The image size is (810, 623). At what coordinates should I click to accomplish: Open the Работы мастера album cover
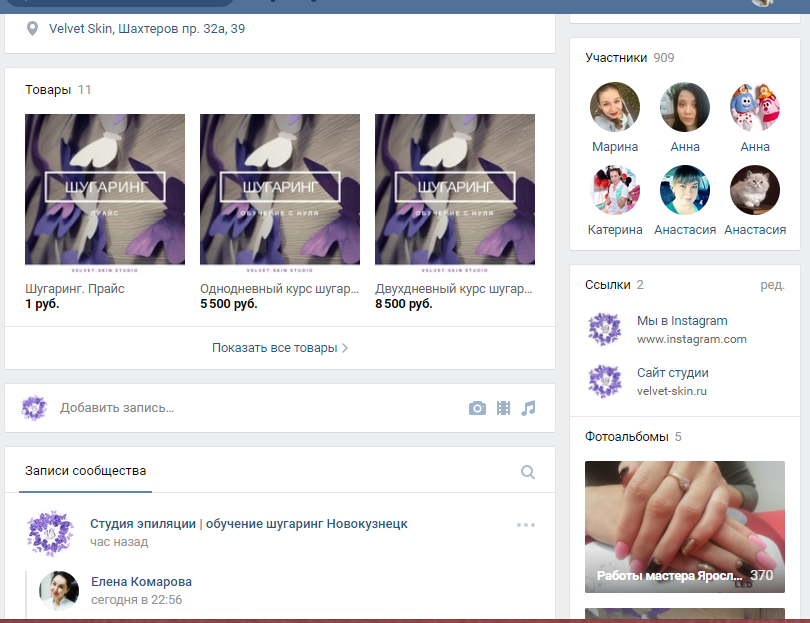pos(684,527)
